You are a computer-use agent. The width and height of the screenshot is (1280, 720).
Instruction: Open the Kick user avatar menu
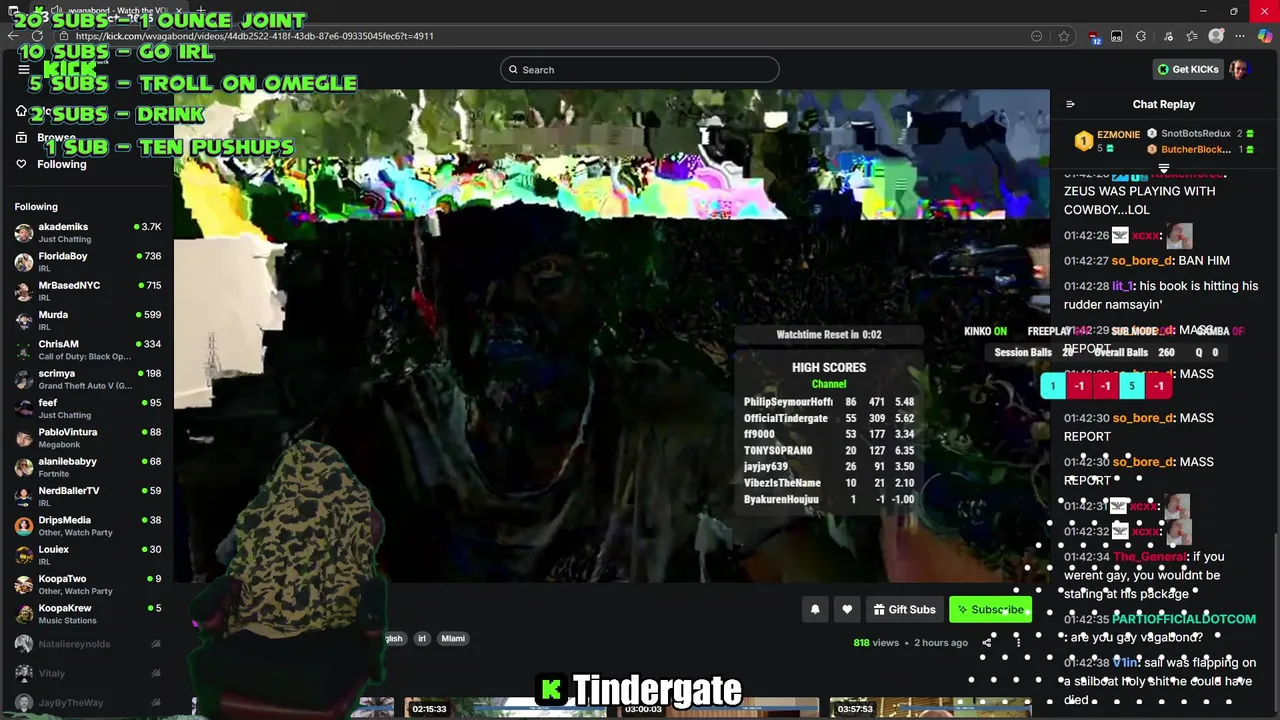pos(1239,69)
